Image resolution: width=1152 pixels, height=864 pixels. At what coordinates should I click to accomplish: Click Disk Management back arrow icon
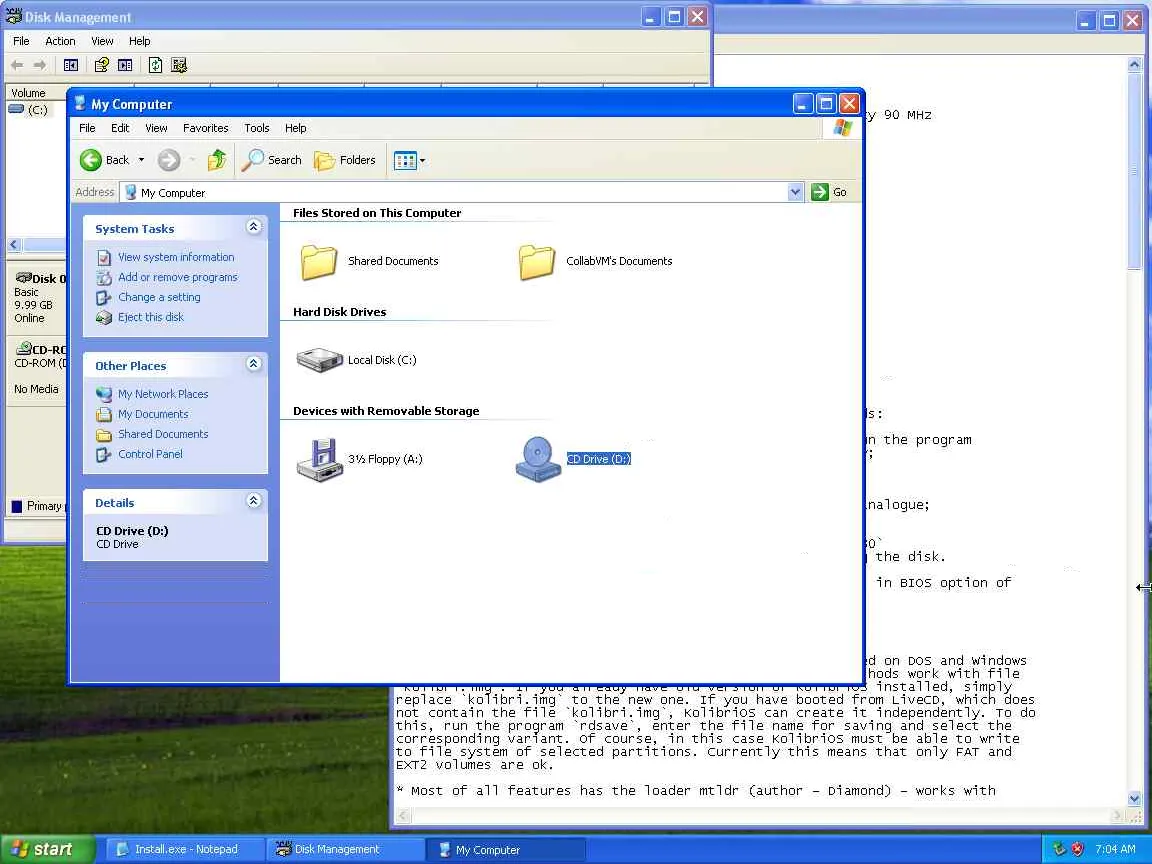pyautogui.click(x=17, y=65)
